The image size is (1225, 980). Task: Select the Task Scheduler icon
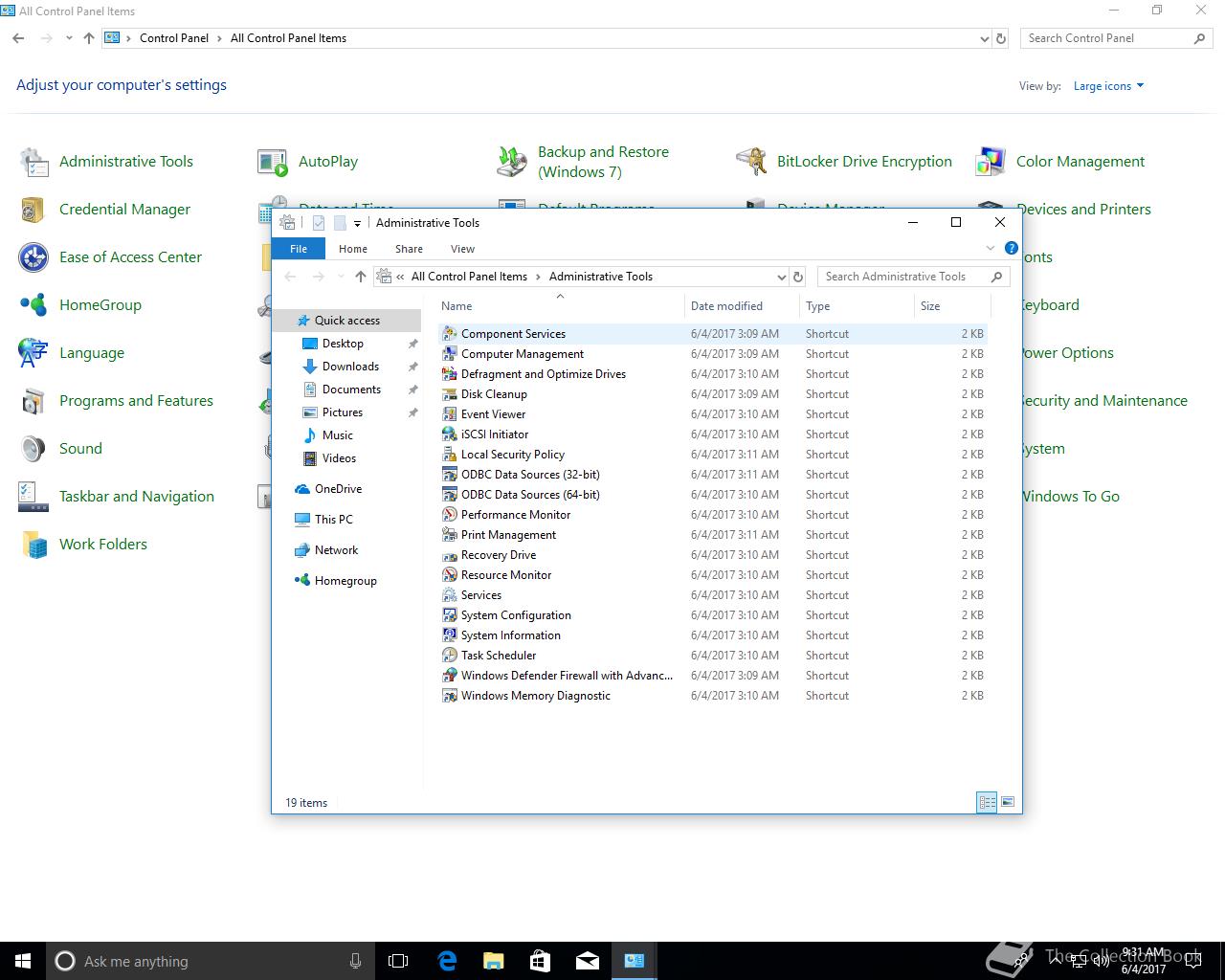point(449,656)
